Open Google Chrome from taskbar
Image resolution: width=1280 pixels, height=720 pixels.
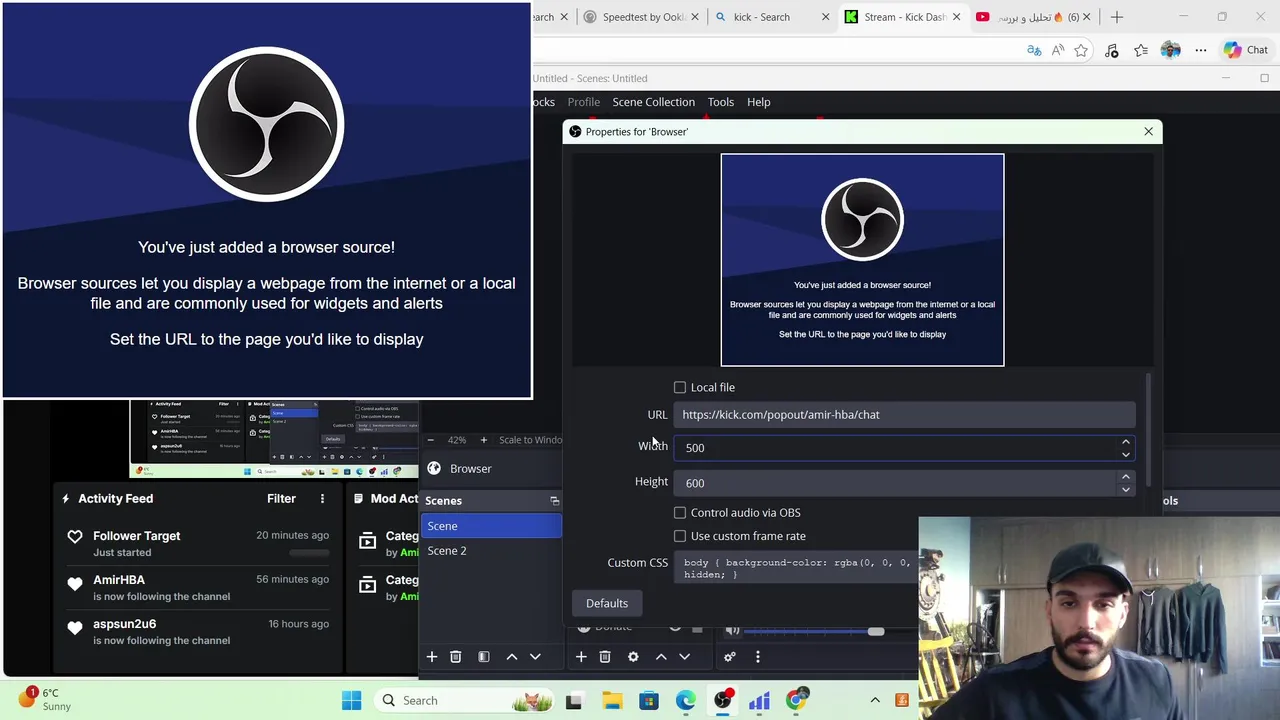(x=796, y=700)
